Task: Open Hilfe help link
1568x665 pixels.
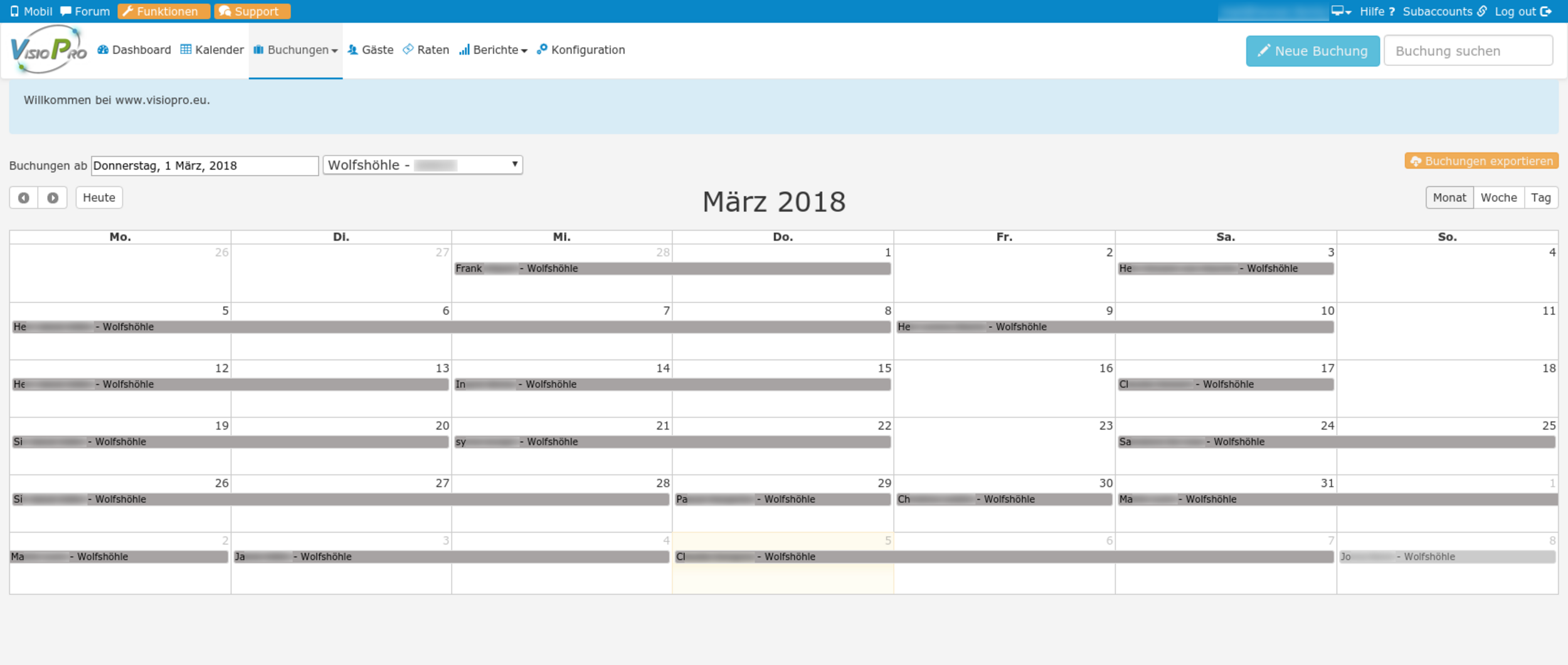Action: click(x=1377, y=11)
